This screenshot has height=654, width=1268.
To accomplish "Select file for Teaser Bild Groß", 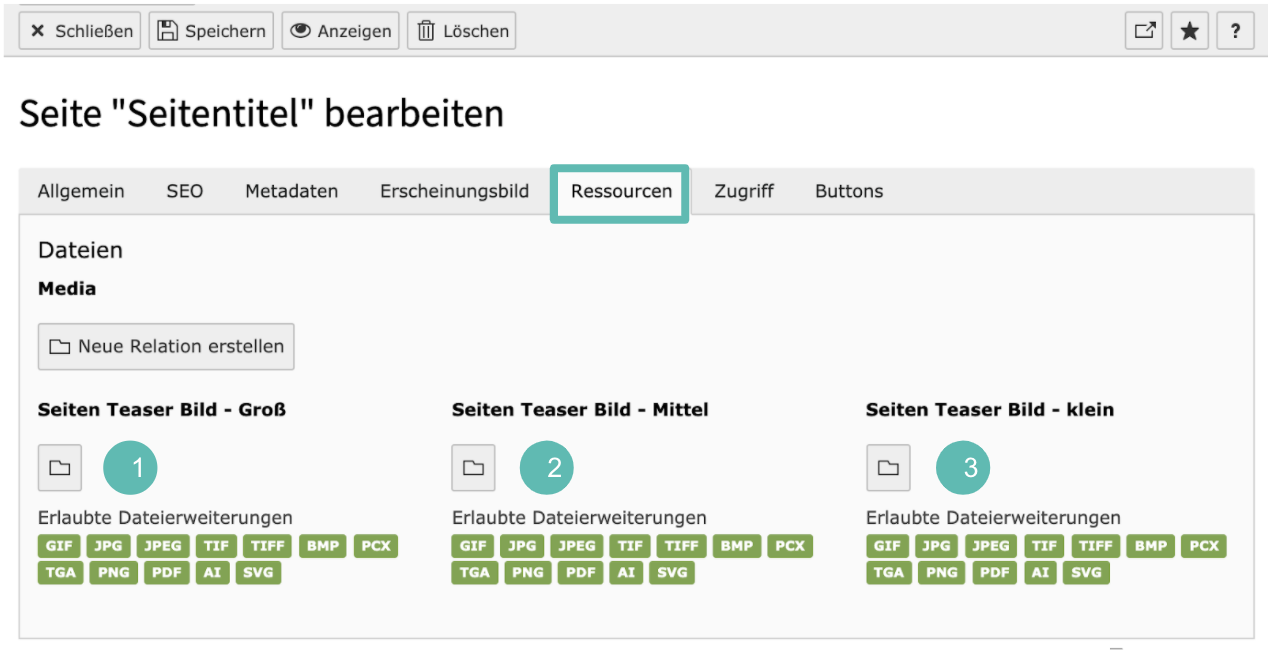I will (x=60, y=468).
